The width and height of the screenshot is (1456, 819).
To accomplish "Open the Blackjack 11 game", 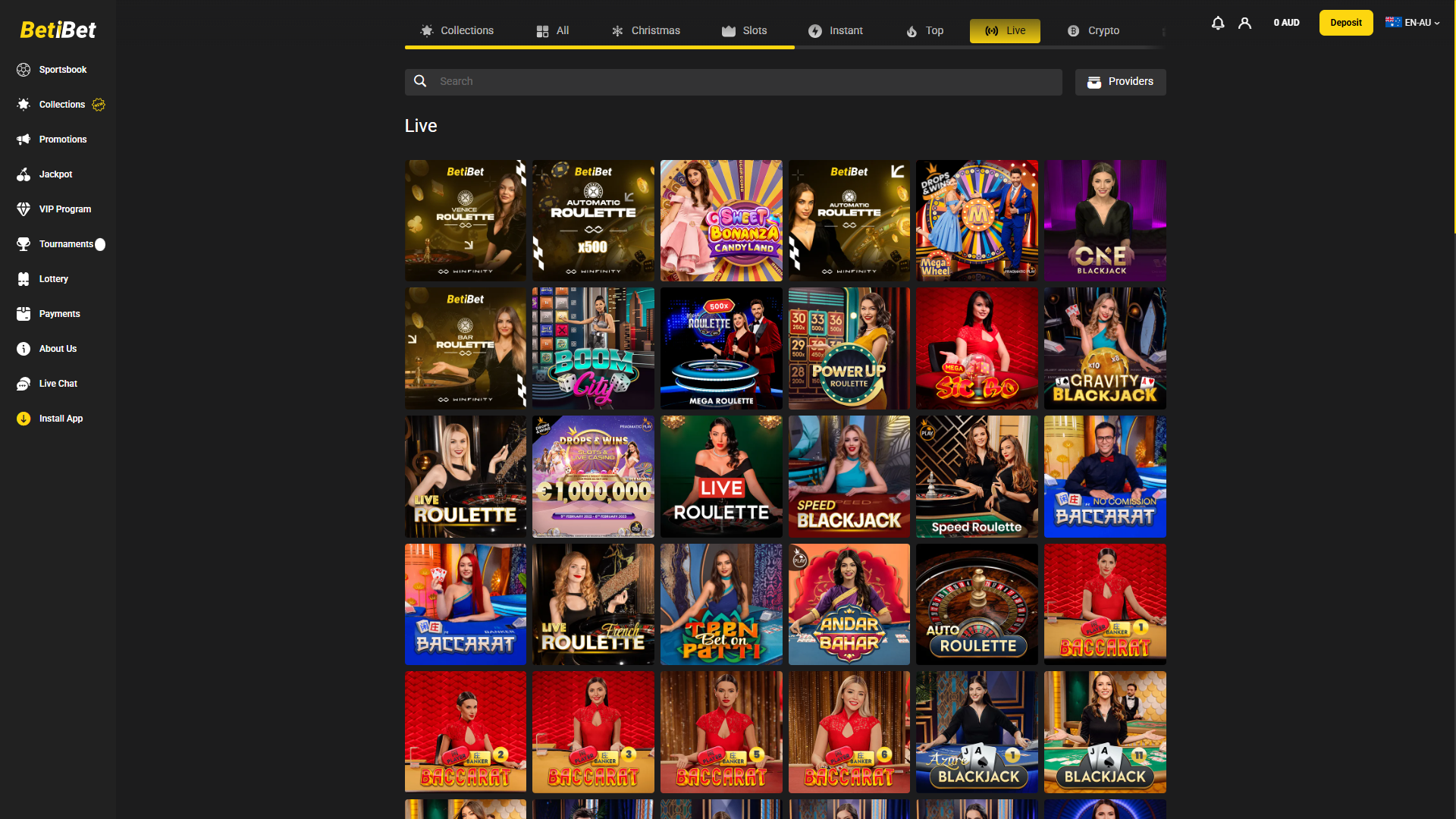I will click(x=1105, y=732).
